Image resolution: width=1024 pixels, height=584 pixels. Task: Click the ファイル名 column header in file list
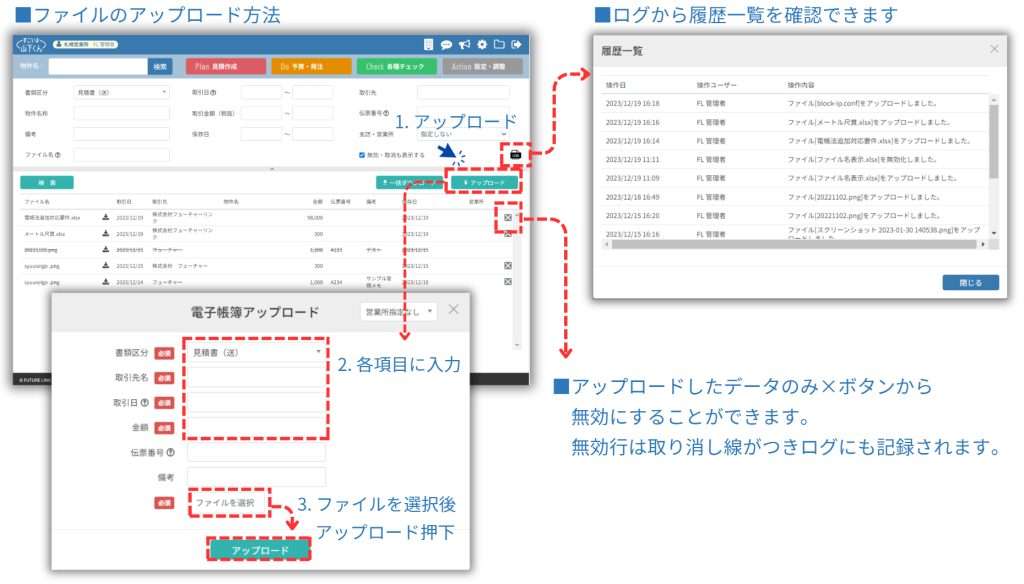[37, 202]
